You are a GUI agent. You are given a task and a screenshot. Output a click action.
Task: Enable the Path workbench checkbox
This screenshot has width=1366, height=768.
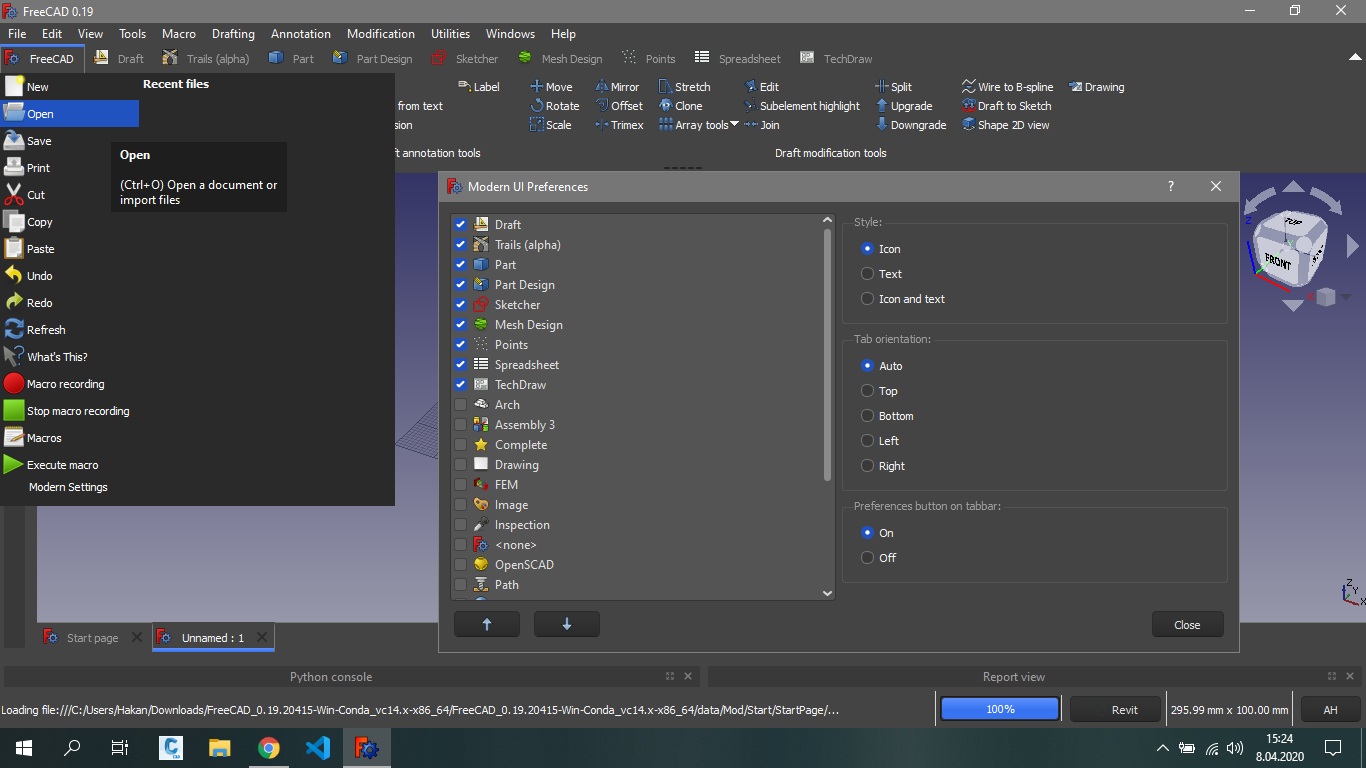[x=460, y=585]
